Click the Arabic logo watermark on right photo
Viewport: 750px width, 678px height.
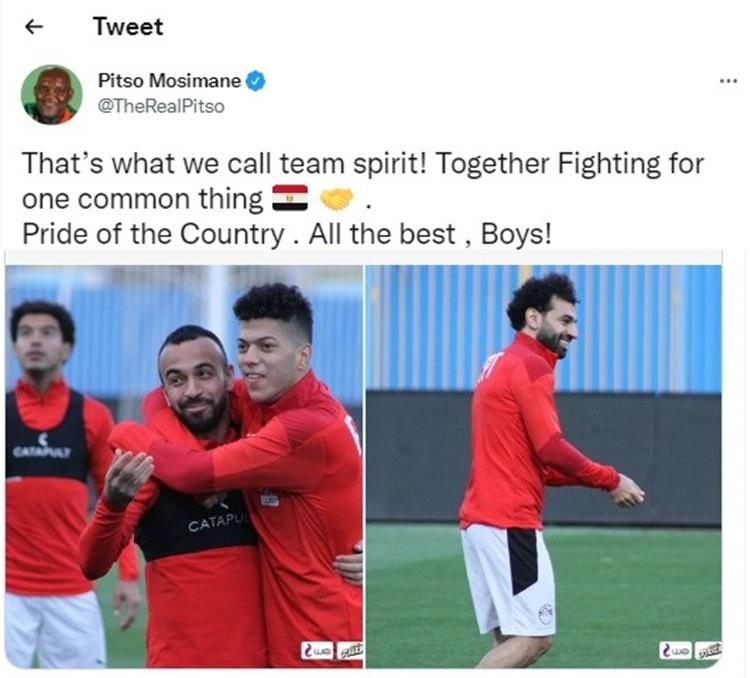point(708,651)
